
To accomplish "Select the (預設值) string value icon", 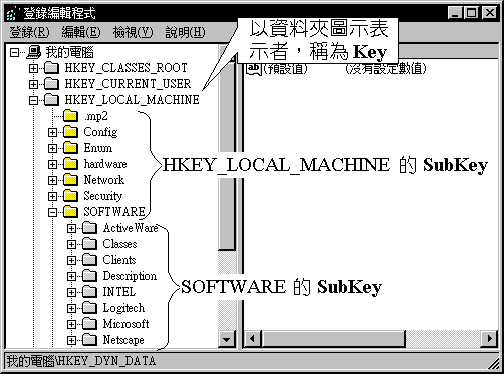I will click(x=253, y=69).
